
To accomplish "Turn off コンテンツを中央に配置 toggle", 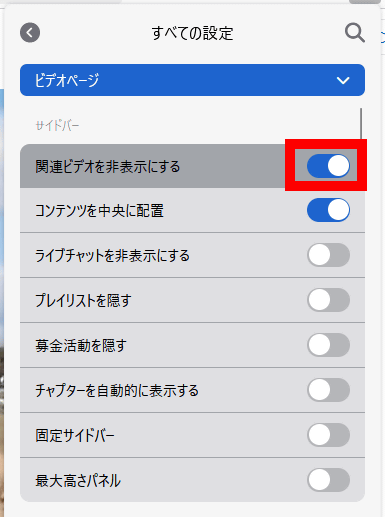I will pos(328,210).
